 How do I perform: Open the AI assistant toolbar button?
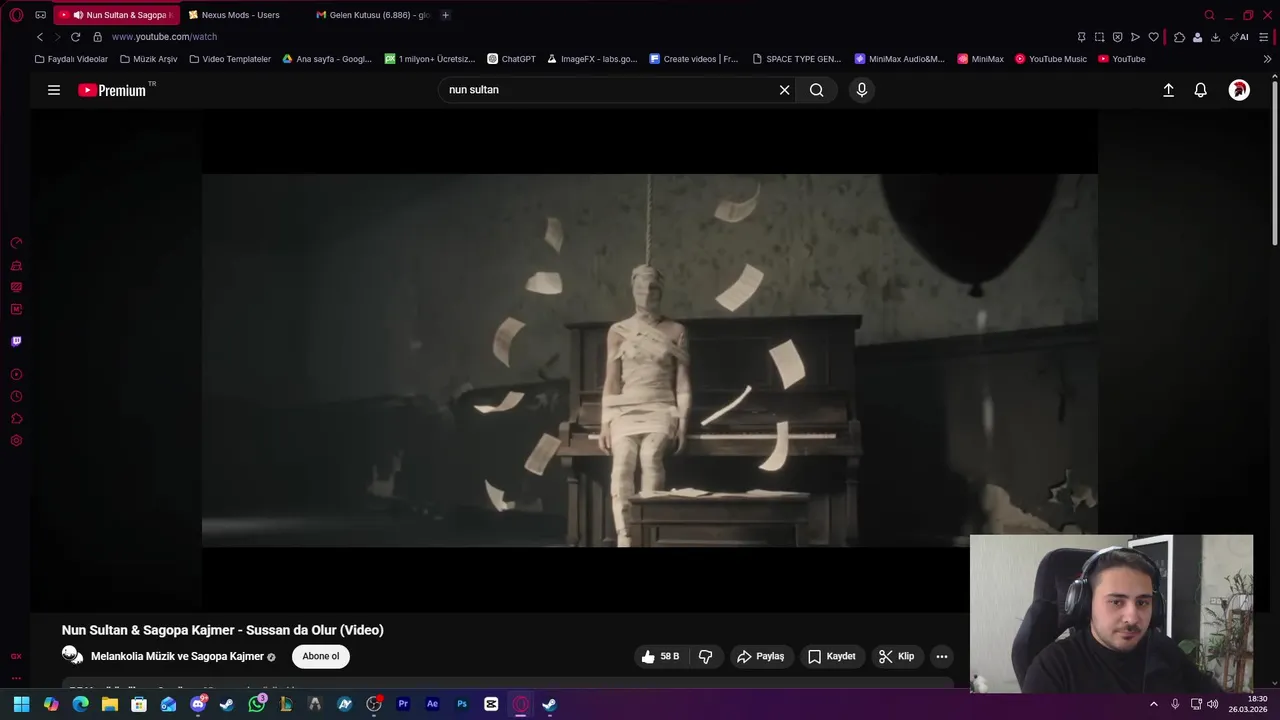[x=1239, y=37]
